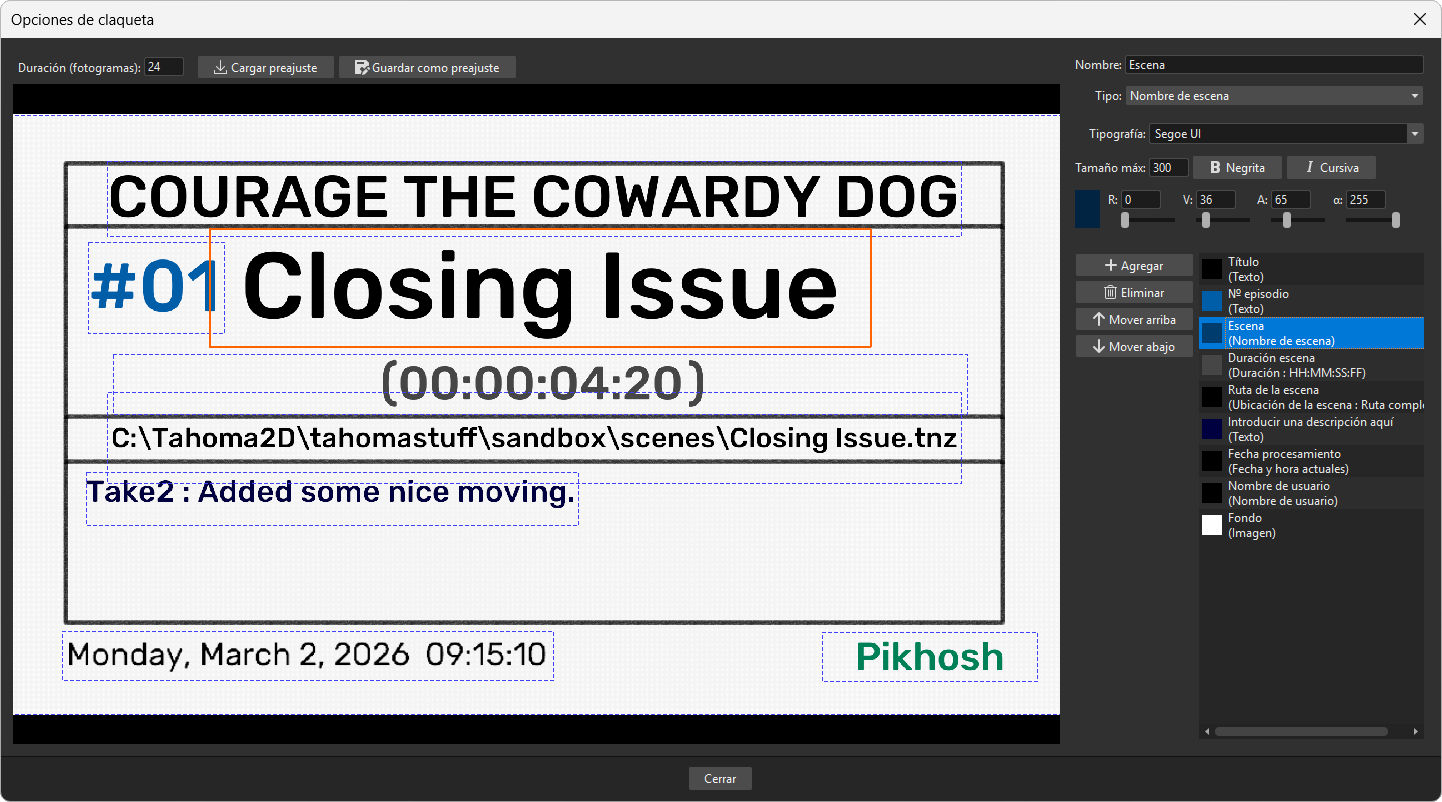Image resolution: width=1442 pixels, height=802 pixels.
Task: Click the Guardar como preajuste save icon
Action: click(x=361, y=68)
